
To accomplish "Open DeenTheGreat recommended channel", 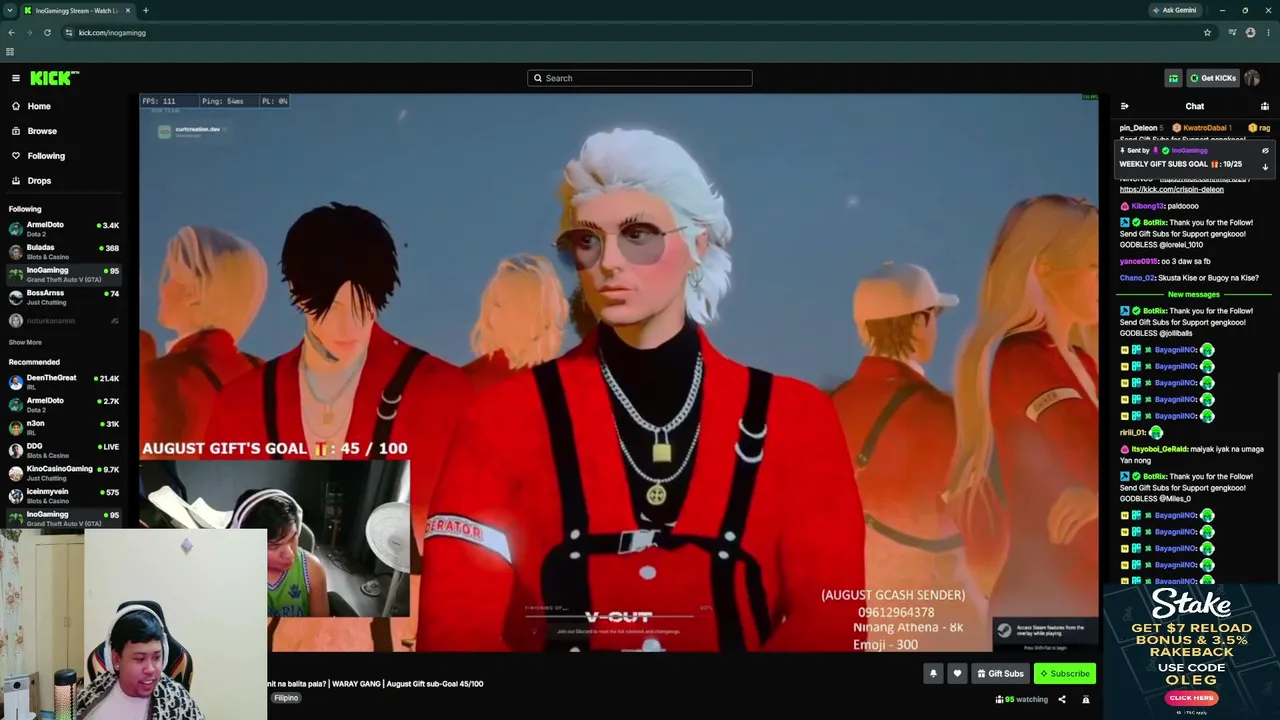I will click(x=62, y=381).
